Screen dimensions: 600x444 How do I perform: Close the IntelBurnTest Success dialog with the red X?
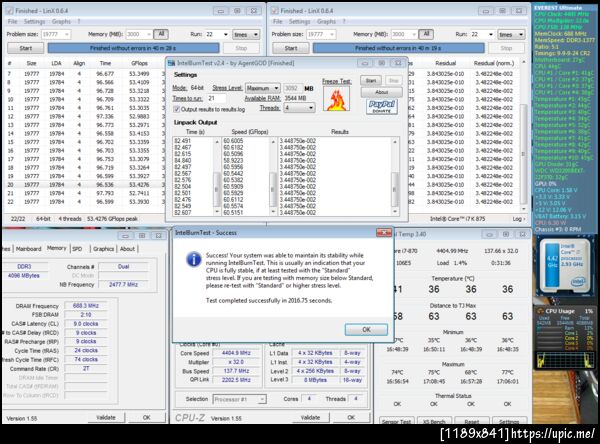[383, 232]
